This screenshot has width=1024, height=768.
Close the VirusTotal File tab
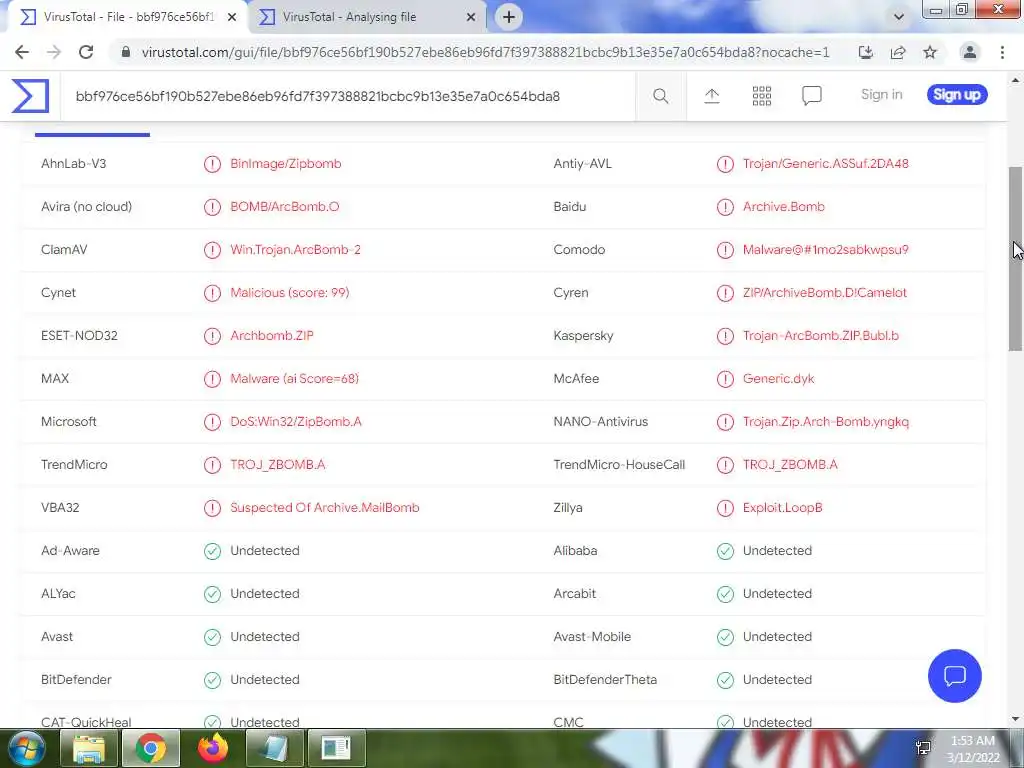[x=232, y=17]
